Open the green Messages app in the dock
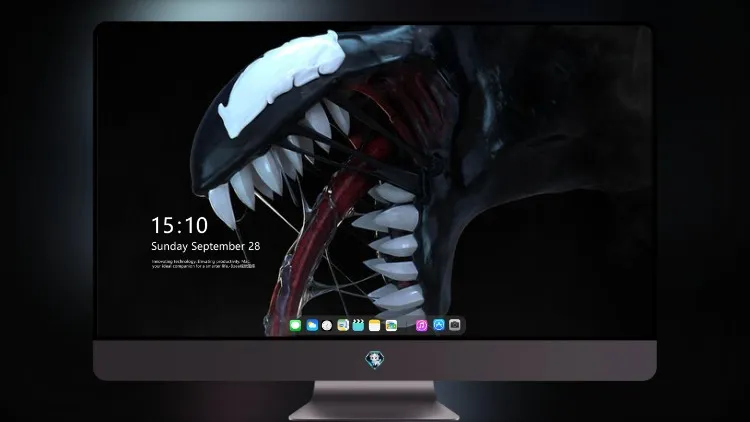Viewport: 750px width, 422px height. pos(295,326)
